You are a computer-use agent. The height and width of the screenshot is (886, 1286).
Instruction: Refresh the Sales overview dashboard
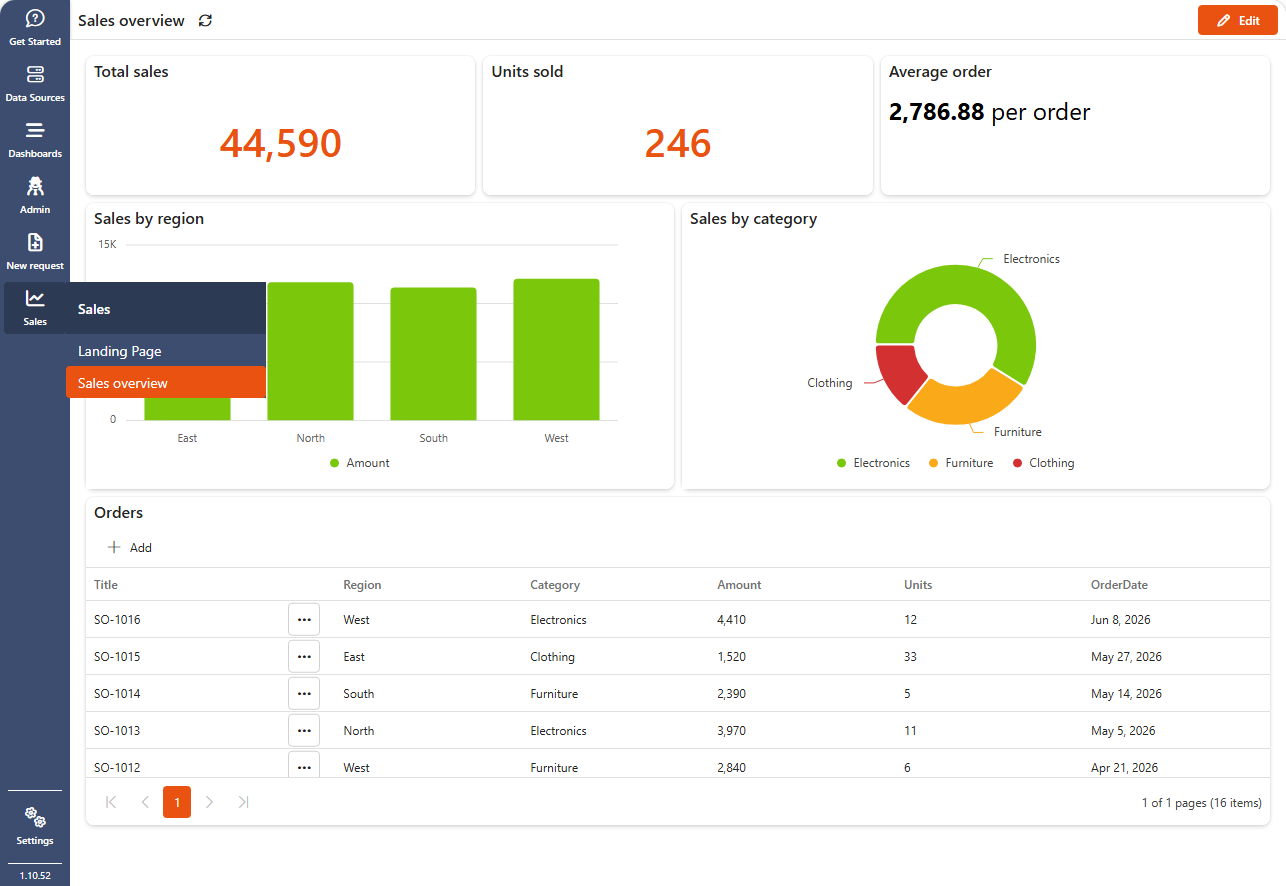(205, 21)
